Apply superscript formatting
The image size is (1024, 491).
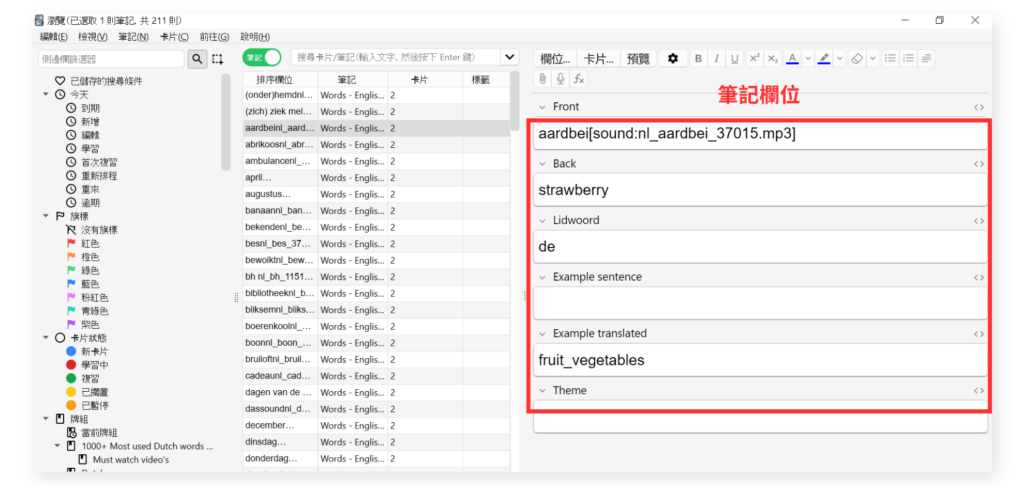pyautogui.click(x=755, y=58)
